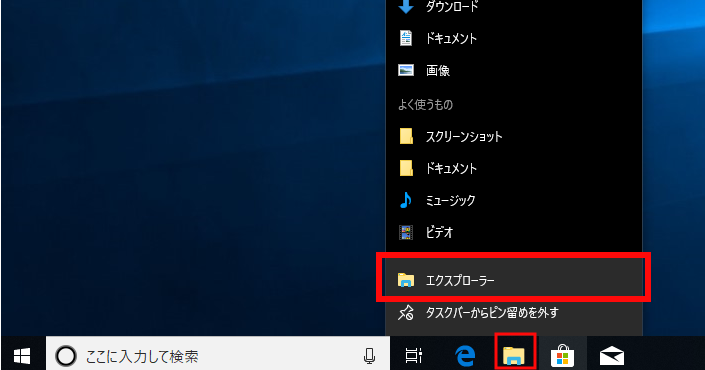Click the music note icon
This screenshot has height=370, width=705.
[406, 200]
